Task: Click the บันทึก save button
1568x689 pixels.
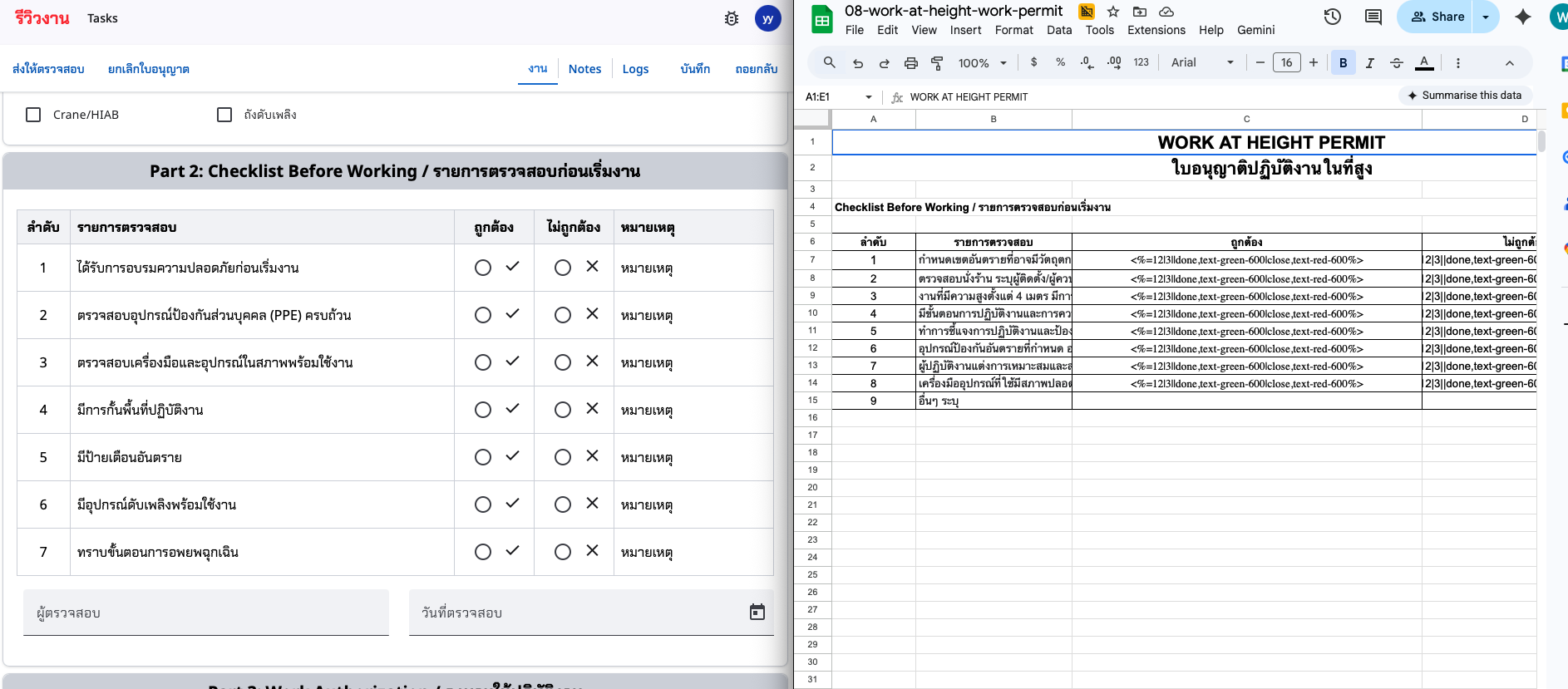Action: coord(695,69)
